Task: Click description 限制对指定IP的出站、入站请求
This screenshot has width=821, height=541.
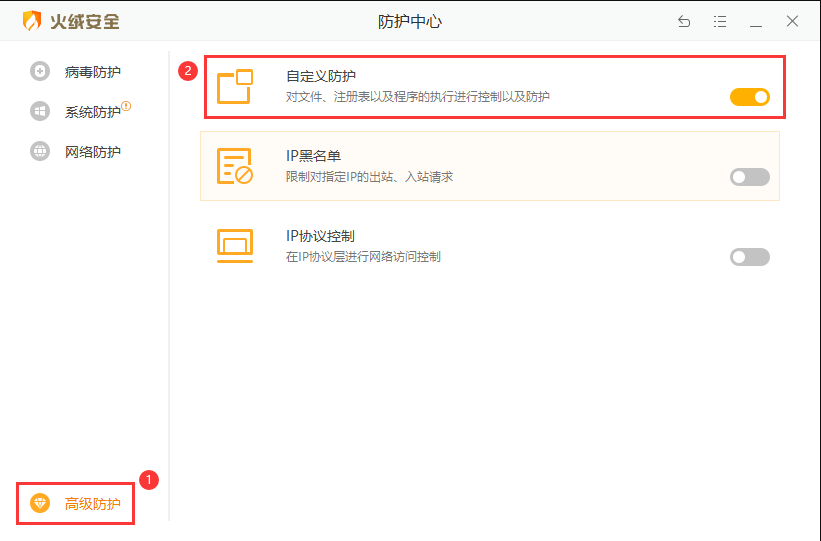Action: coord(369,177)
